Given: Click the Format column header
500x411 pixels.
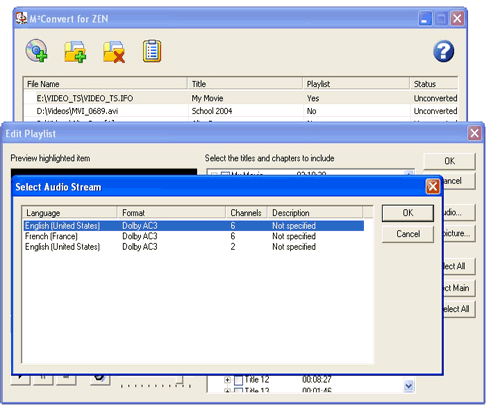Looking at the screenshot, I should [x=171, y=213].
